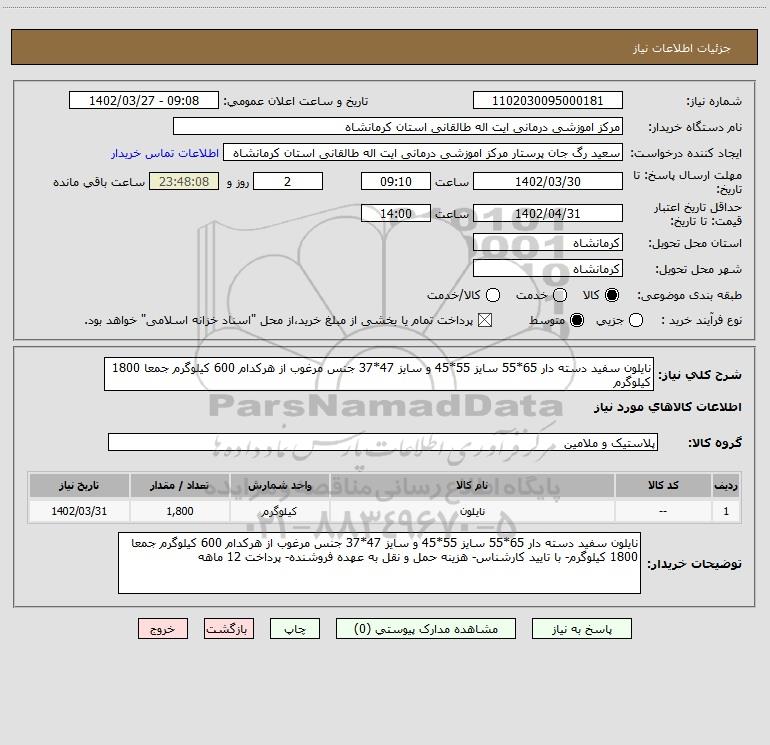
Task: Toggle the treasury documents payment checkbox
Action: (x=485, y=320)
